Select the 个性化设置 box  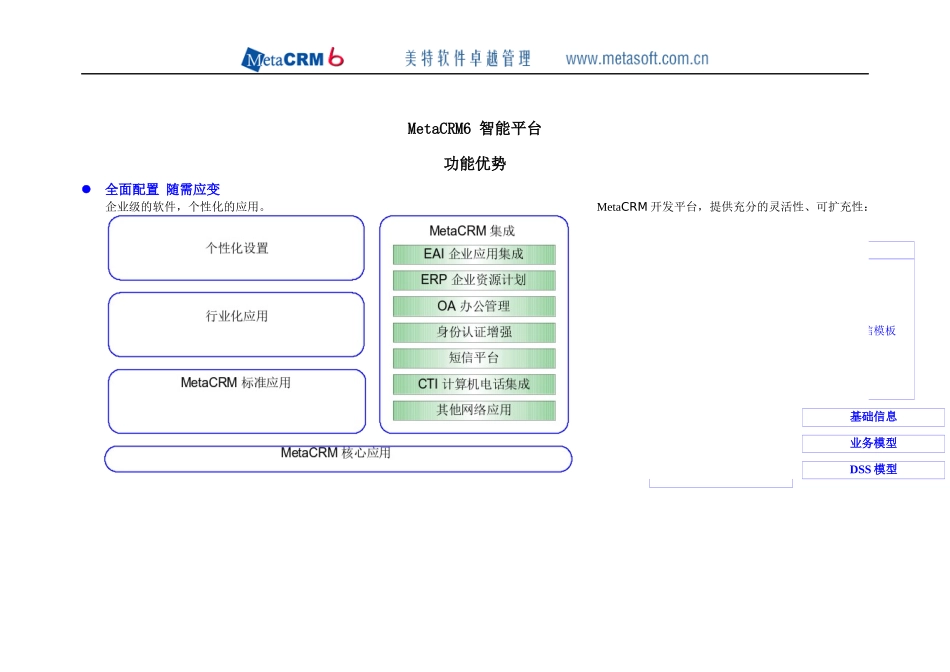pyautogui.click(x=236, y=248)
